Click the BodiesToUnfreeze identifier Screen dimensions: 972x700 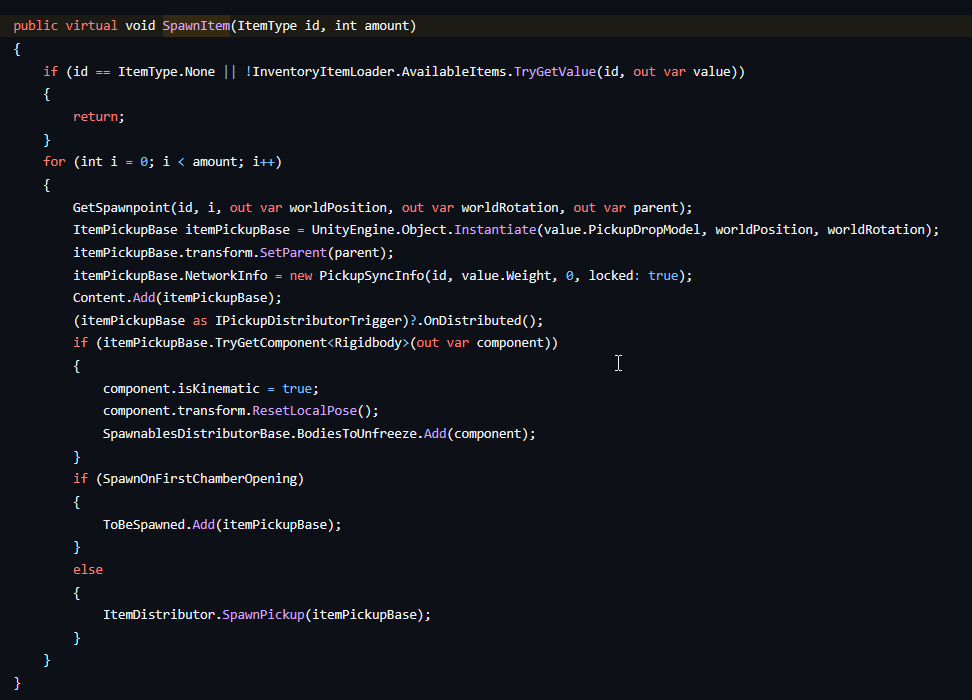coord(356,434)
